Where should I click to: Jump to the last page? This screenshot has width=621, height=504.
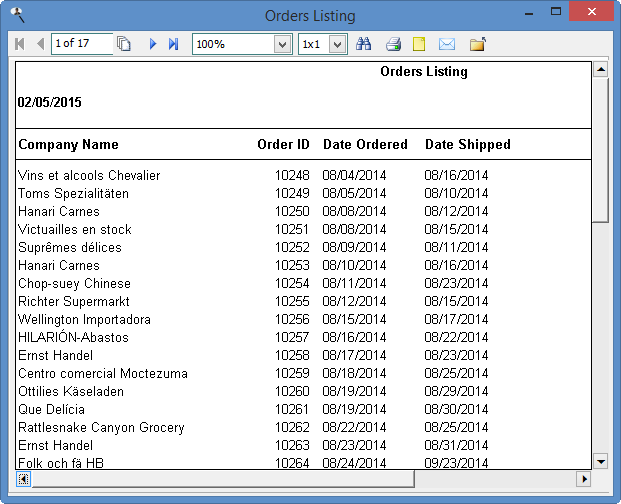pos(173,44)
